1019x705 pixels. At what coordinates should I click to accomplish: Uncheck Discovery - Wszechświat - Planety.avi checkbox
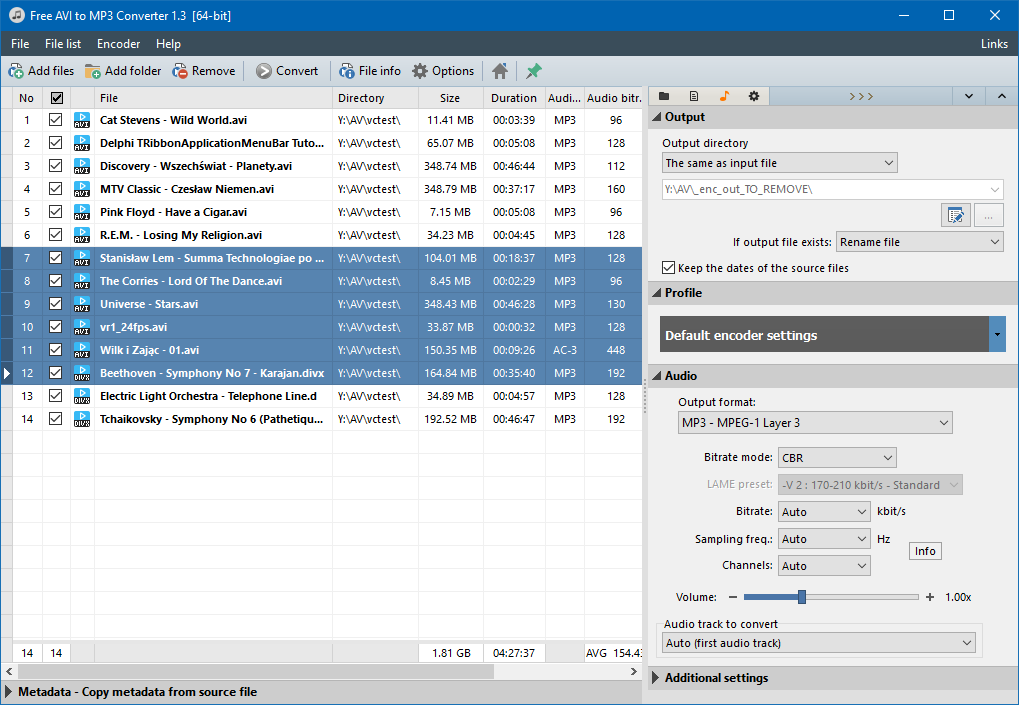[56, 166]
